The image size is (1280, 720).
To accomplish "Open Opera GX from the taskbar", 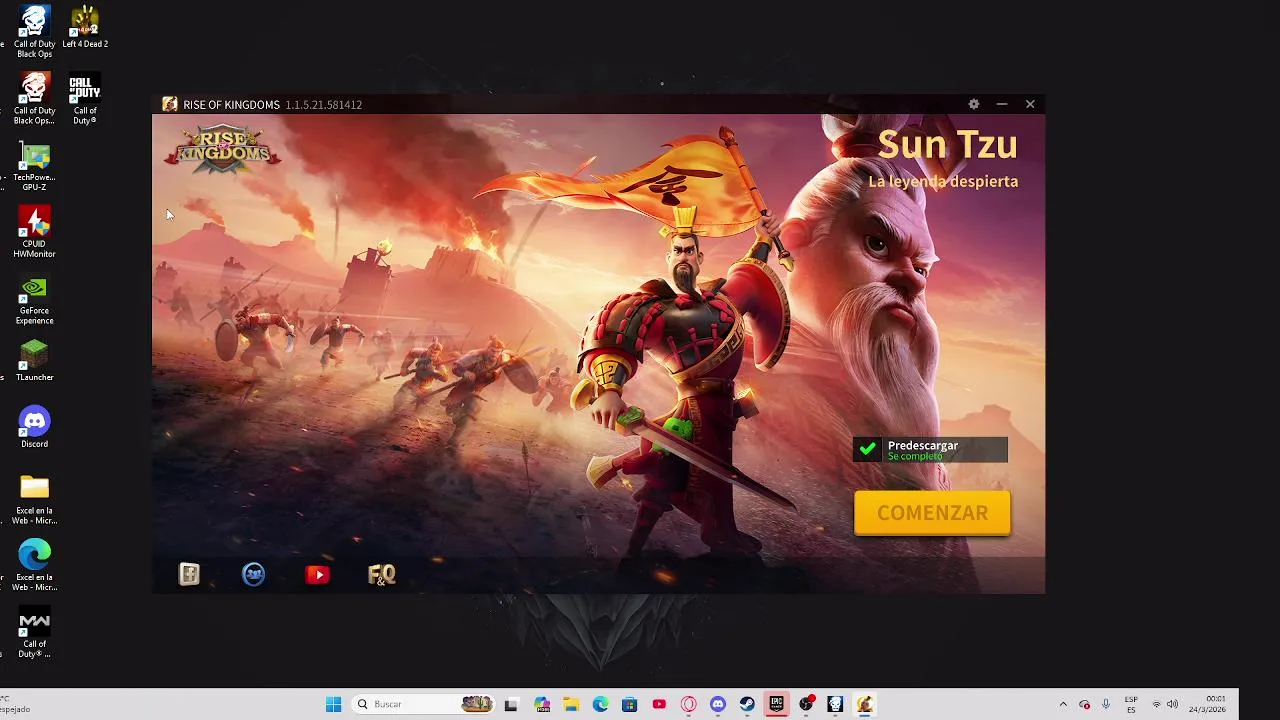I will [688, 704].
